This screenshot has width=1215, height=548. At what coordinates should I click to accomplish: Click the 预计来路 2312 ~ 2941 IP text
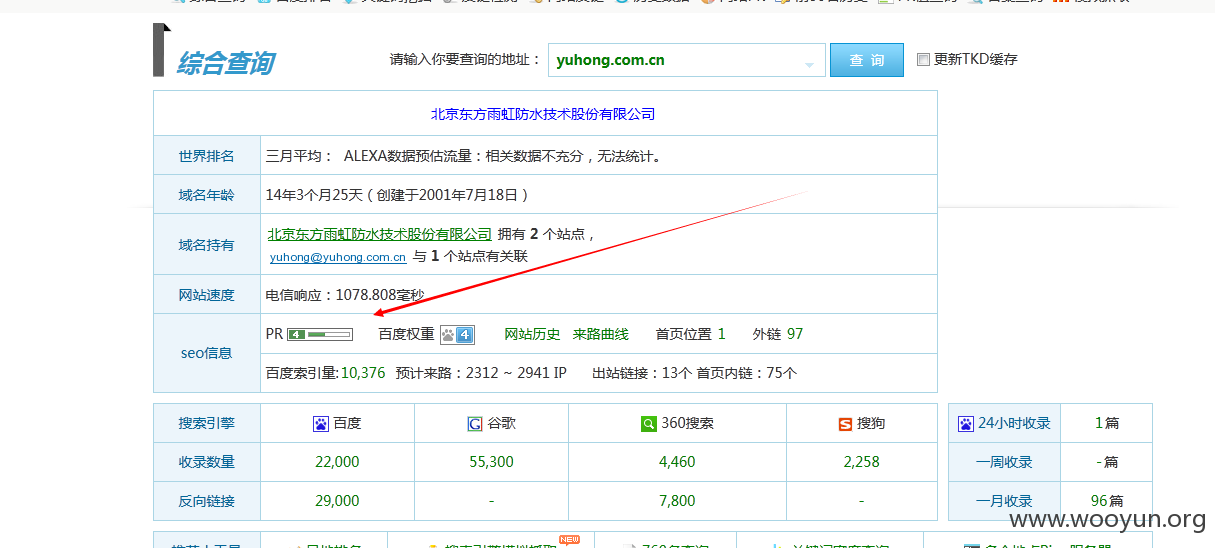tap(481, 373)
